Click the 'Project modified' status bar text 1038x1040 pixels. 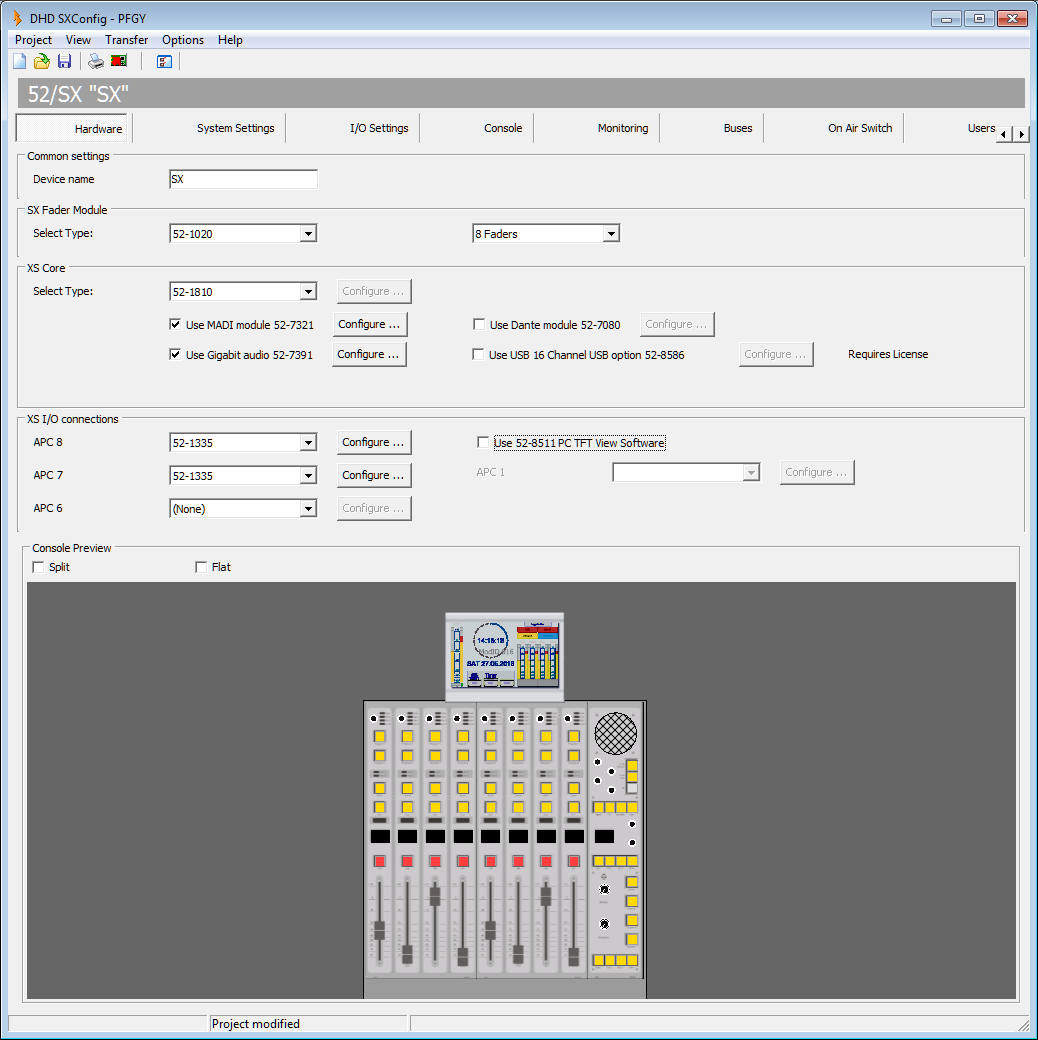255,1023
